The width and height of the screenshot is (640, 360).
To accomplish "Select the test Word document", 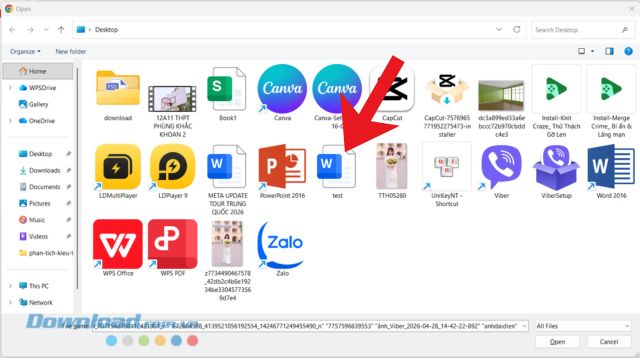I will [337, 166].
